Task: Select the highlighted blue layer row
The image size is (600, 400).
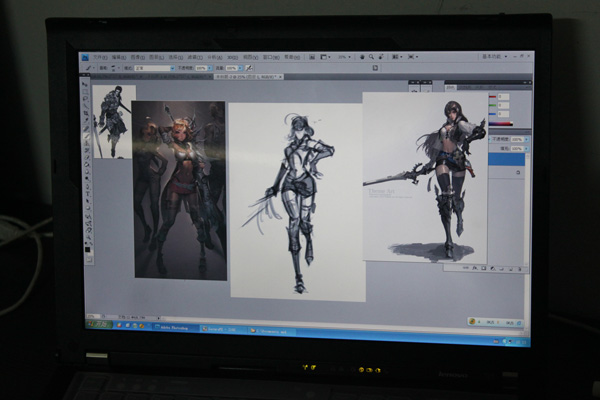Action: [x=507, y=160]
